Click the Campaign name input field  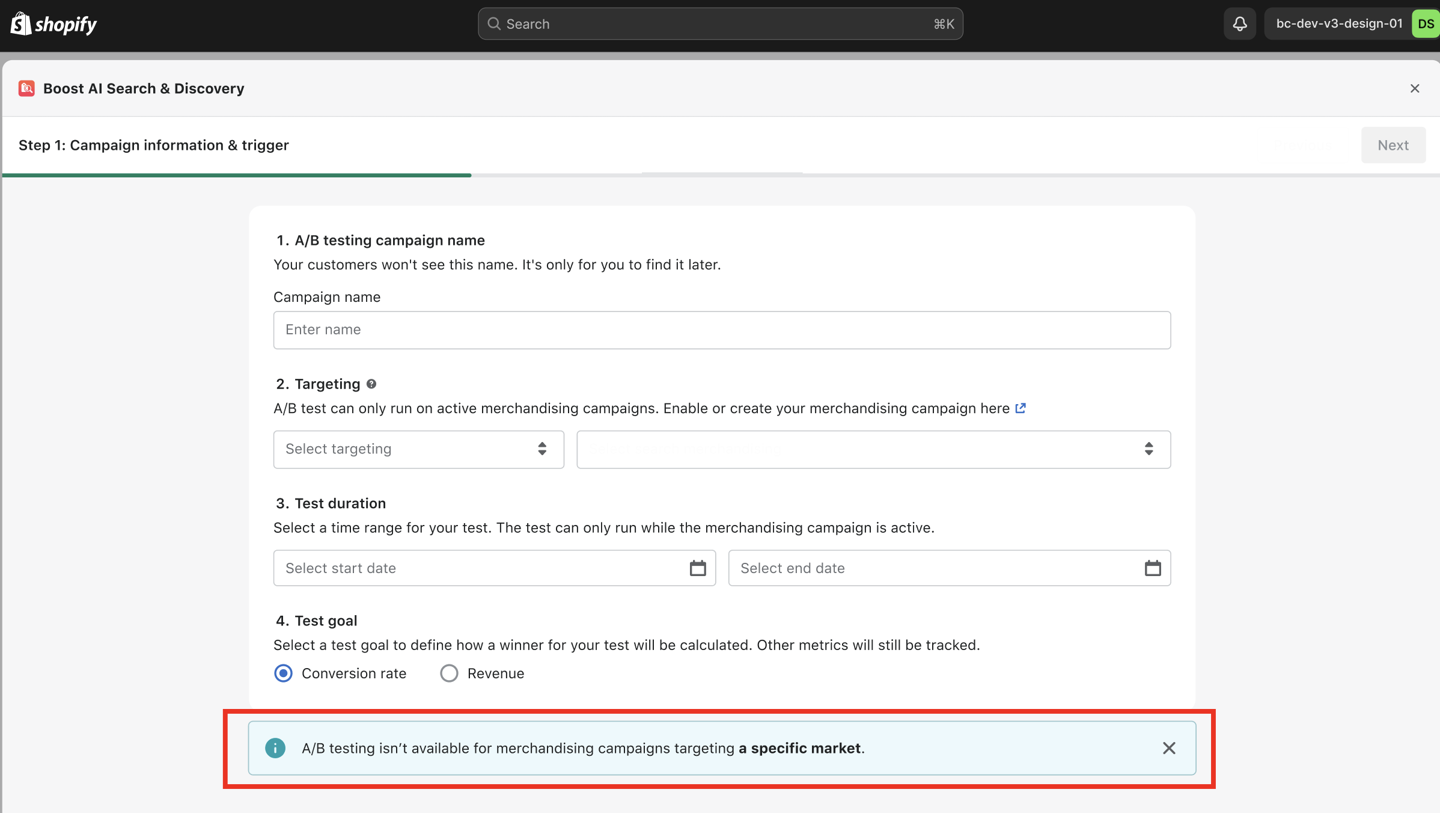pyautogui.click(x=722, y=330)
